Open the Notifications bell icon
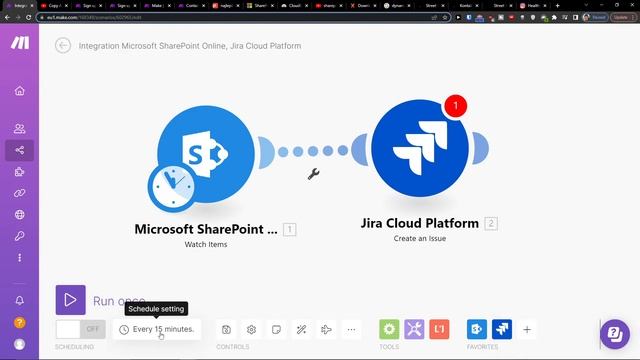Image resolution: width=640 pixels, height=360 pixels. pyautogui.click(x=20, y=301)
